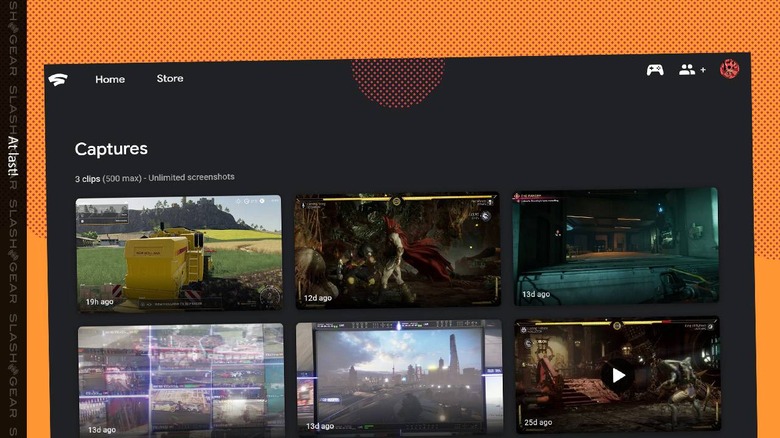
Task: Open the friends list icon
Action: coord(687,70)
